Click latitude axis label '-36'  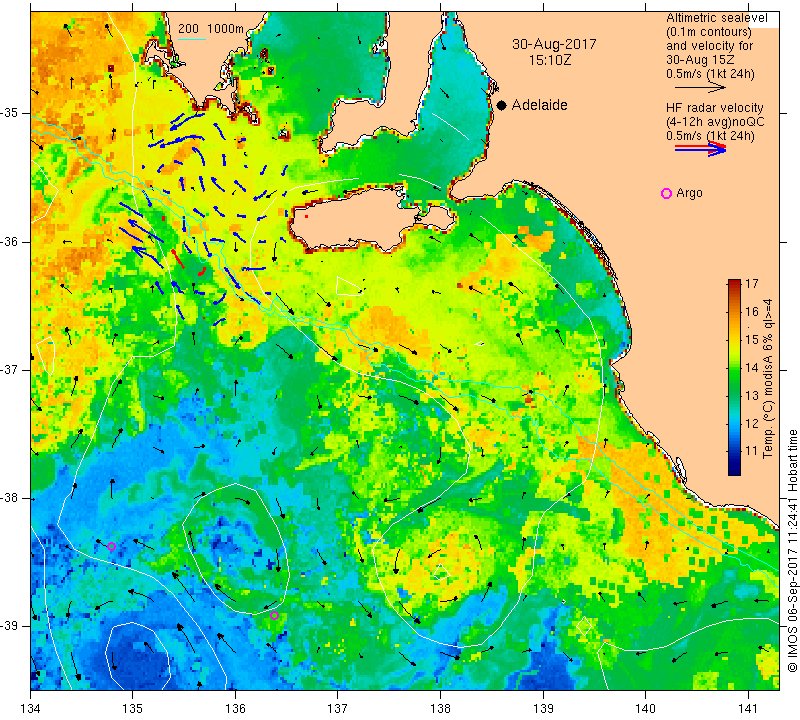(x=10, y=241)
